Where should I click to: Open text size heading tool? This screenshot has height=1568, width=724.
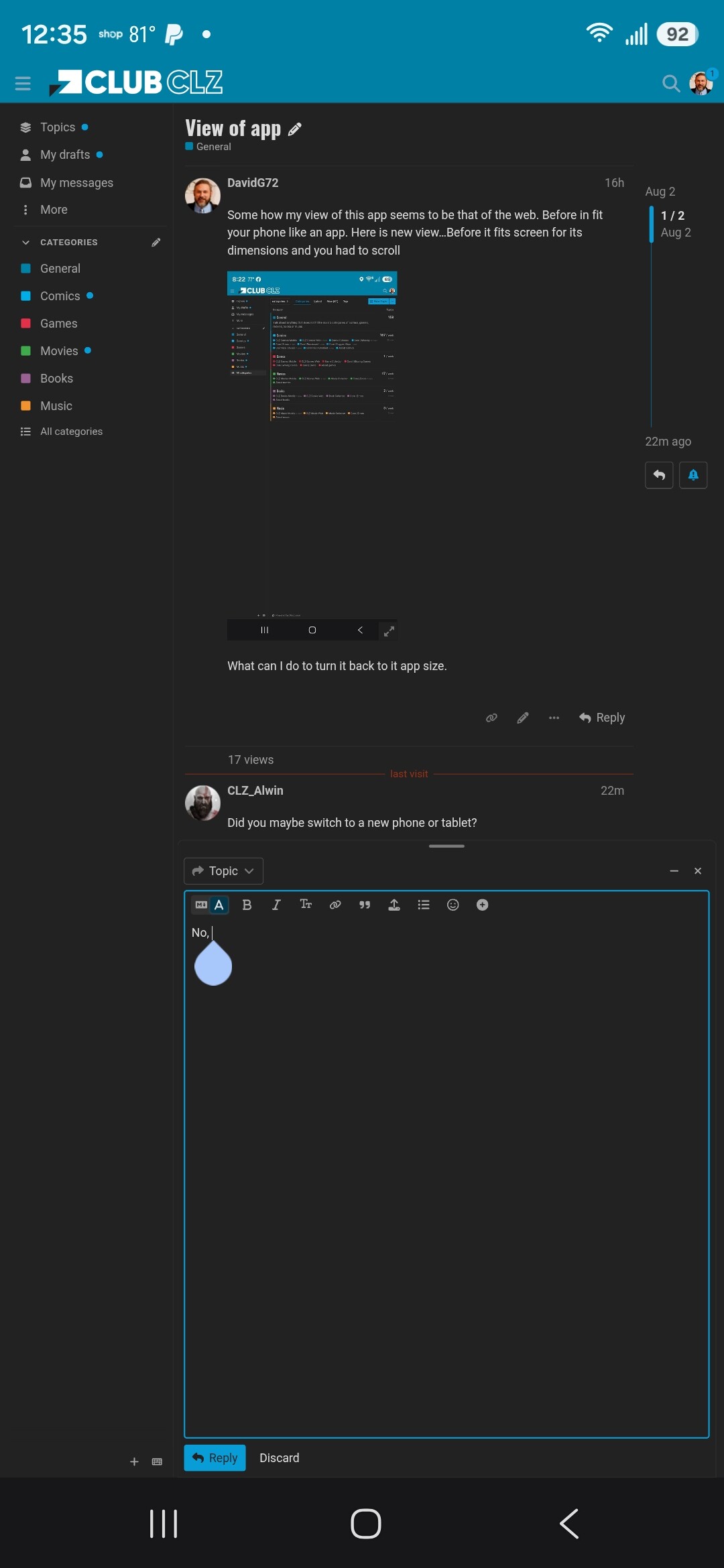pos(306,905)
